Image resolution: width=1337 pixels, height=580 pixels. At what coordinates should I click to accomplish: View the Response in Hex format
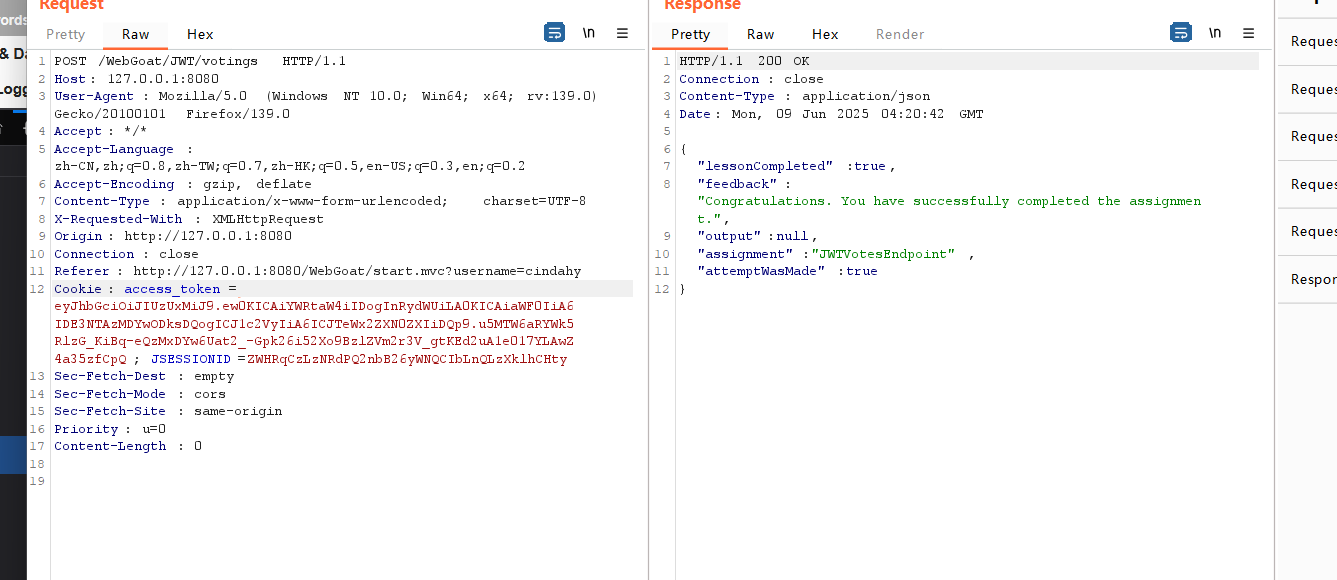click(825, 34)
